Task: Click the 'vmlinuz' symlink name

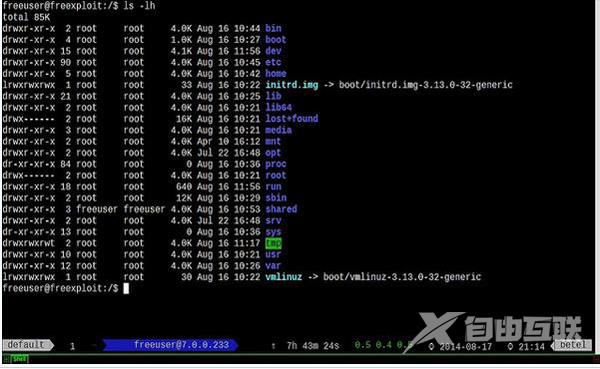Action: click(x=284, y=277)
